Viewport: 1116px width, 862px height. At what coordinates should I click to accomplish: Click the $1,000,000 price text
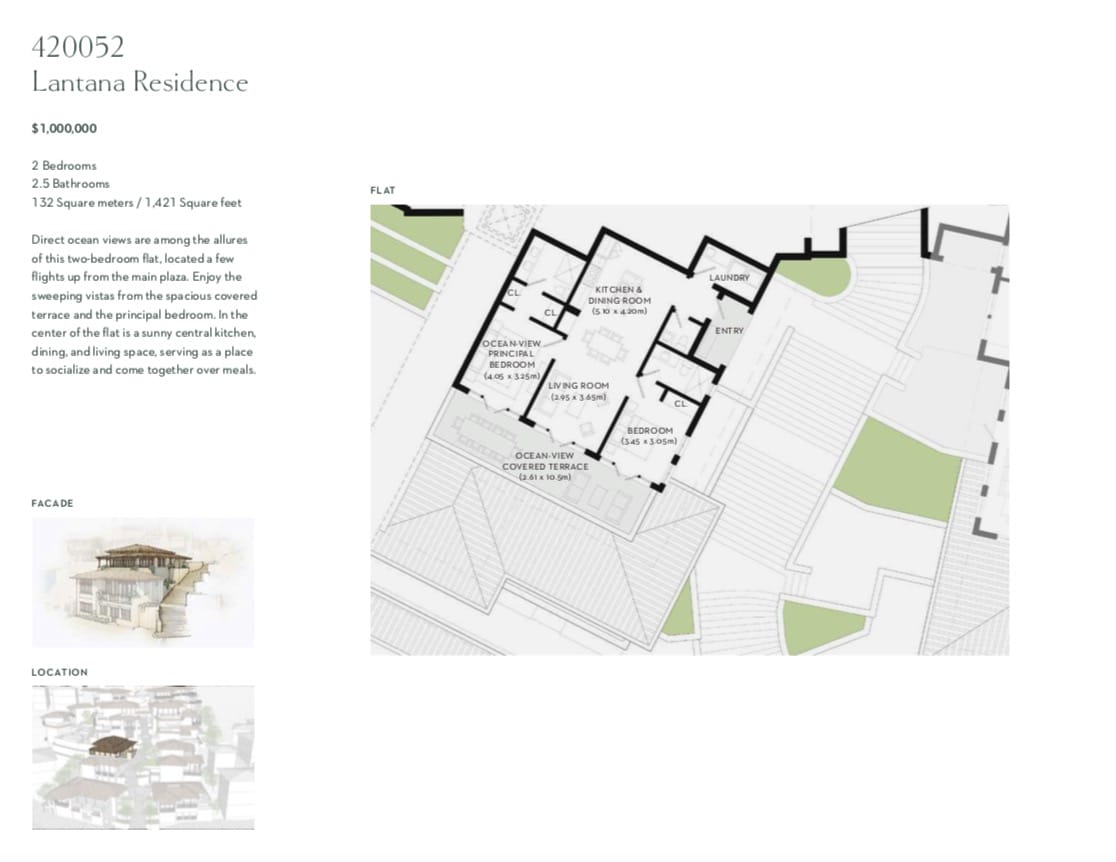(x=64, y=128)
